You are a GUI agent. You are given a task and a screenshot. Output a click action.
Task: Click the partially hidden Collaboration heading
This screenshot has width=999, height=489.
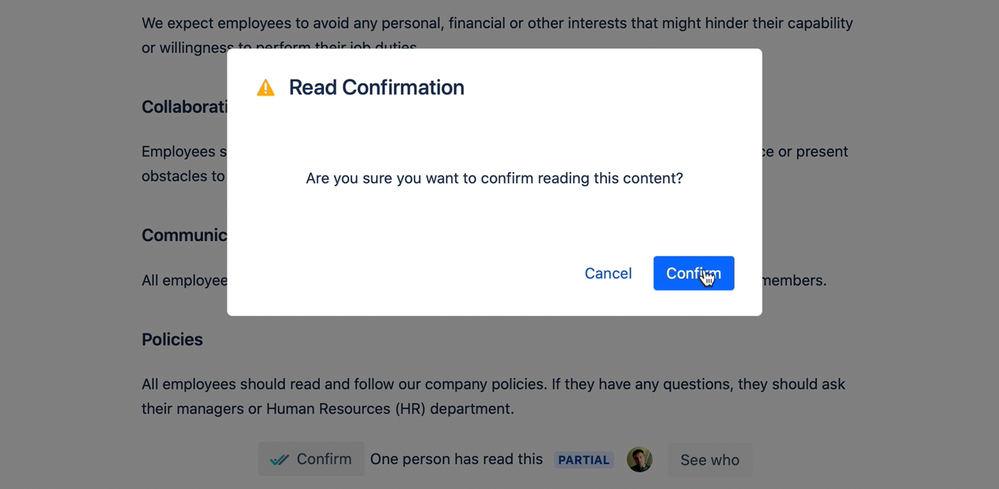184,106
